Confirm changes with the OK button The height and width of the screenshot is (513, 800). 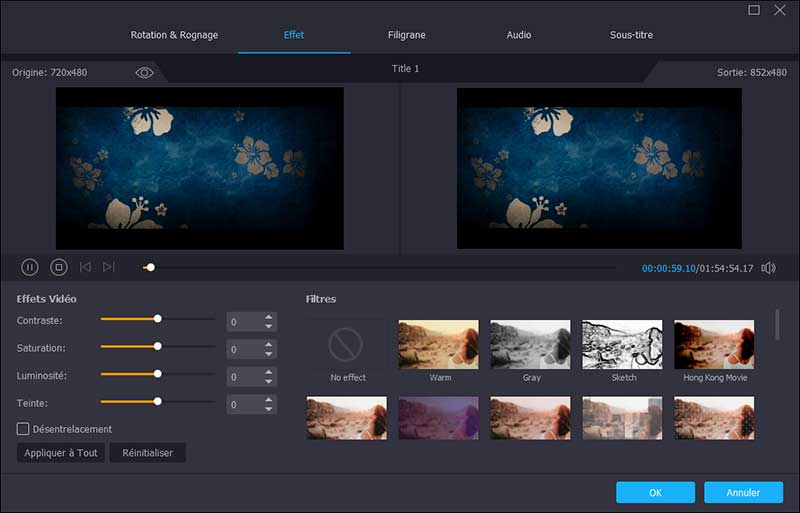655,492
